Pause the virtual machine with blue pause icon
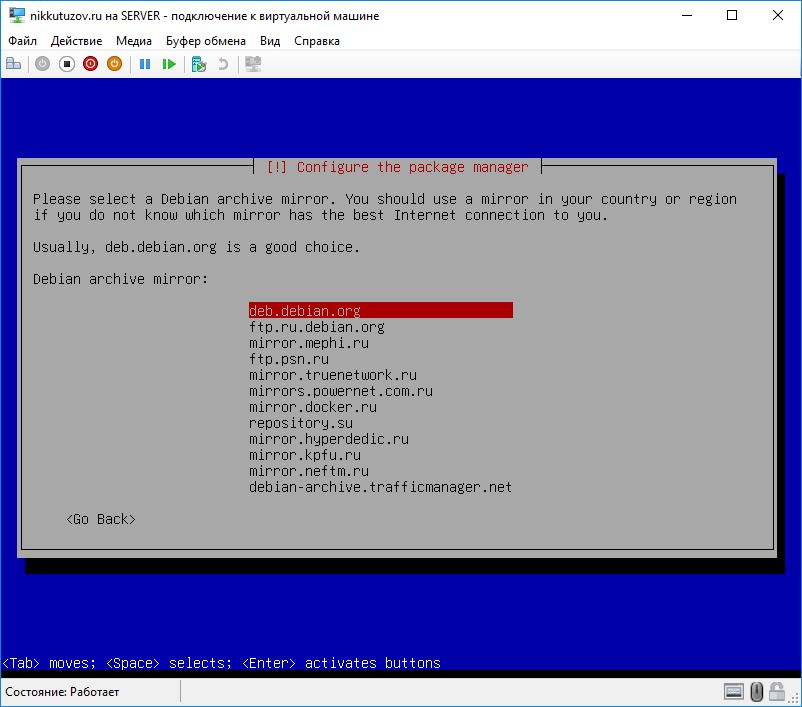 [145, 64]
